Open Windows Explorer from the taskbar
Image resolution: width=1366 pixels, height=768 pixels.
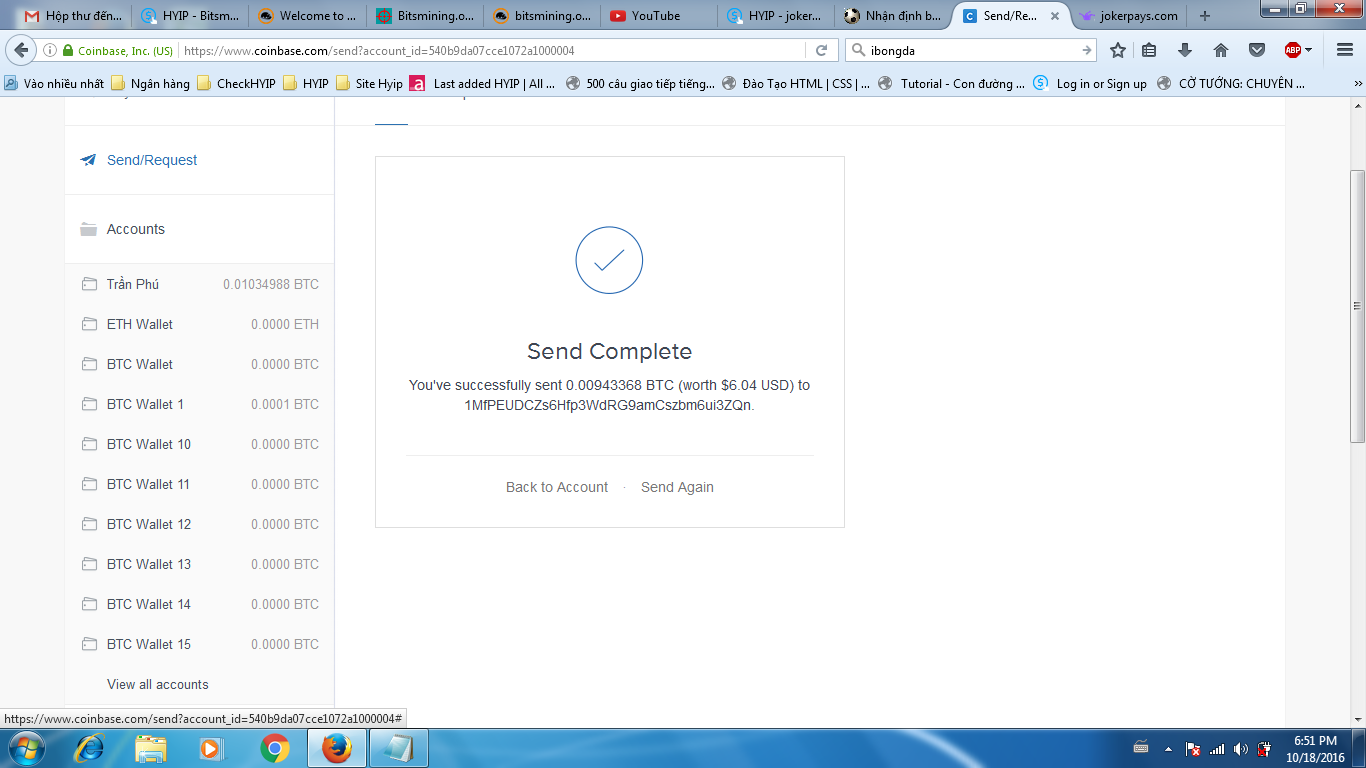coord(151,748)
